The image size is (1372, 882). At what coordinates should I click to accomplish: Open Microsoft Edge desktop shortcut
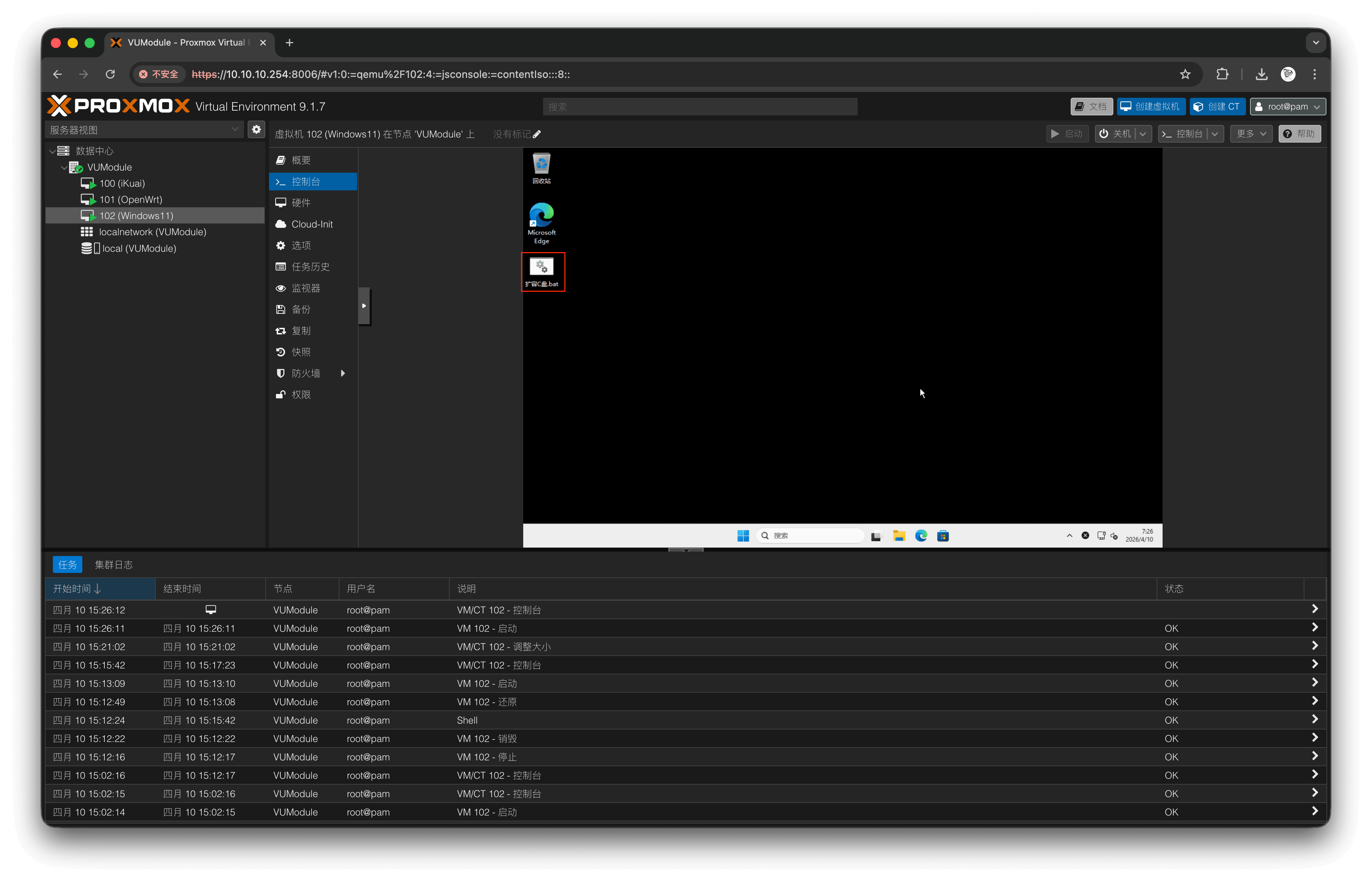[541, 223]
